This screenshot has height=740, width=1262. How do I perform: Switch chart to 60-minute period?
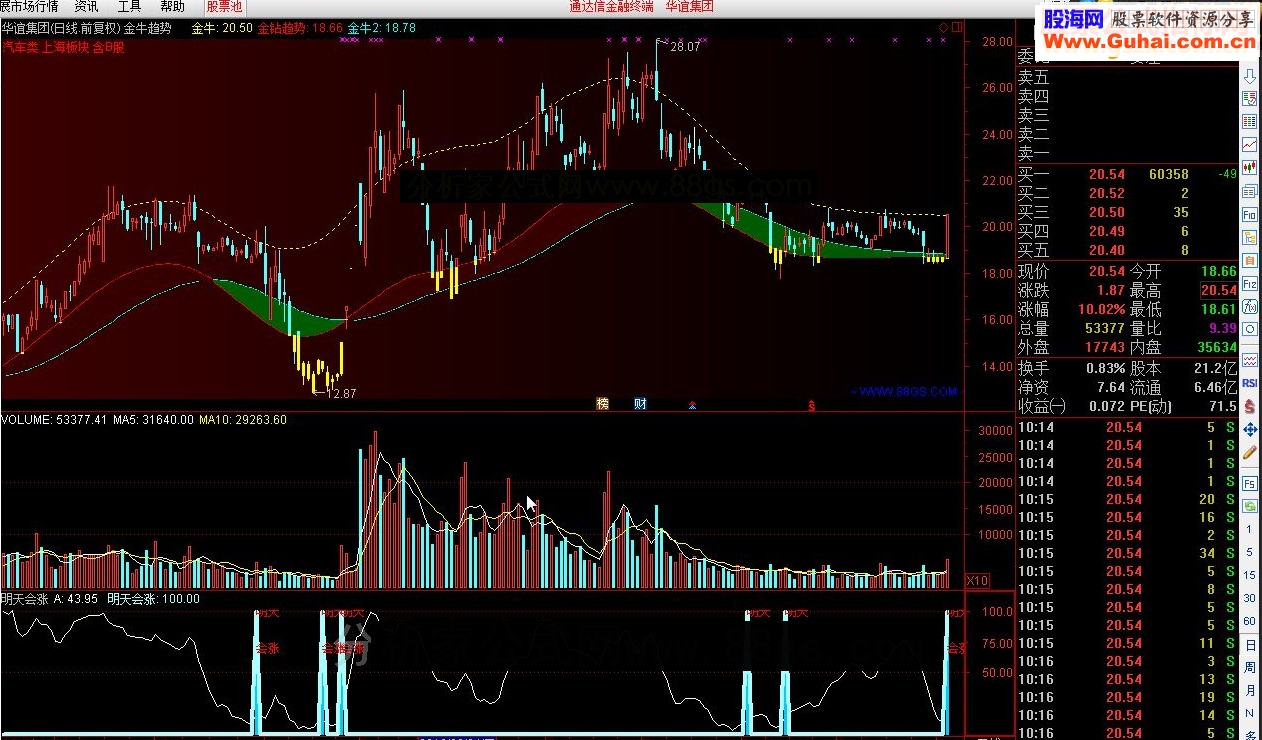[x=1250, y=621]
